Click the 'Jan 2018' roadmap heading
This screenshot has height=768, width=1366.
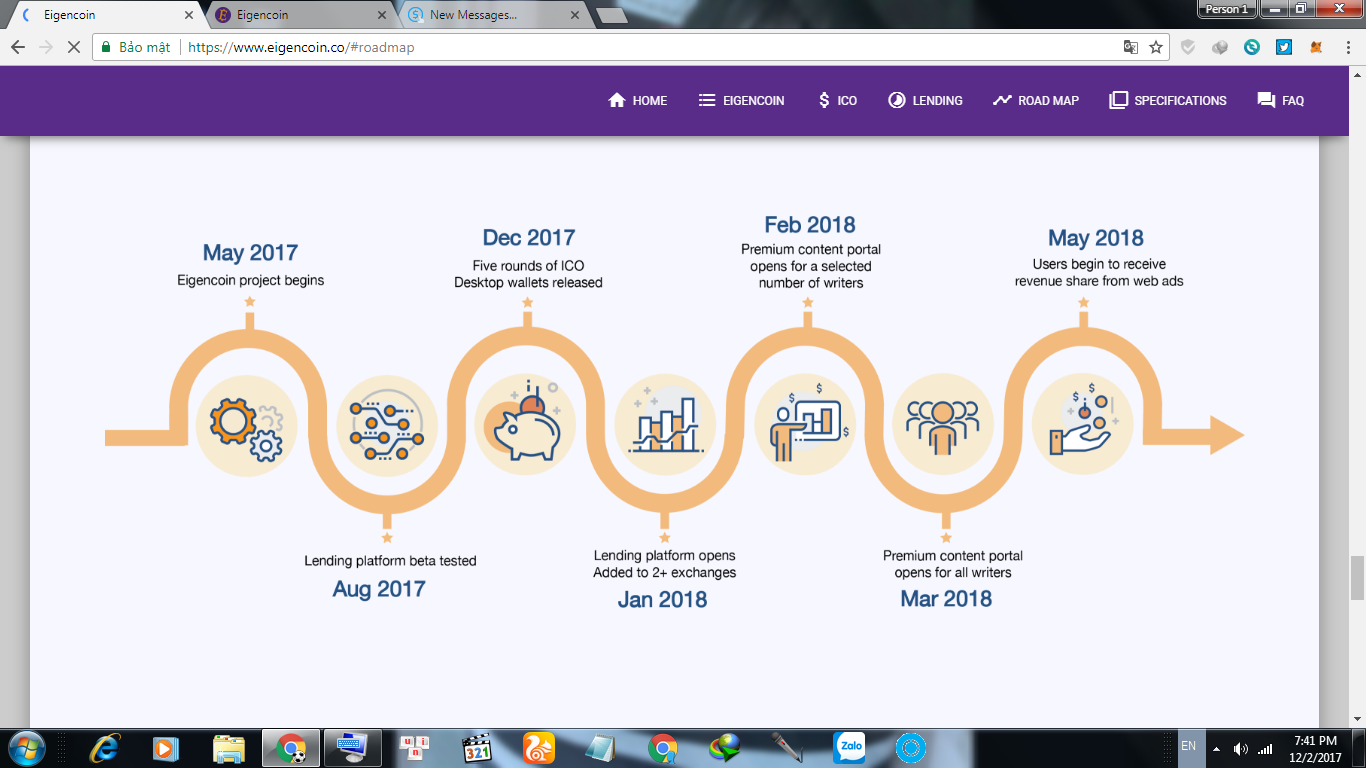point(662,600)
